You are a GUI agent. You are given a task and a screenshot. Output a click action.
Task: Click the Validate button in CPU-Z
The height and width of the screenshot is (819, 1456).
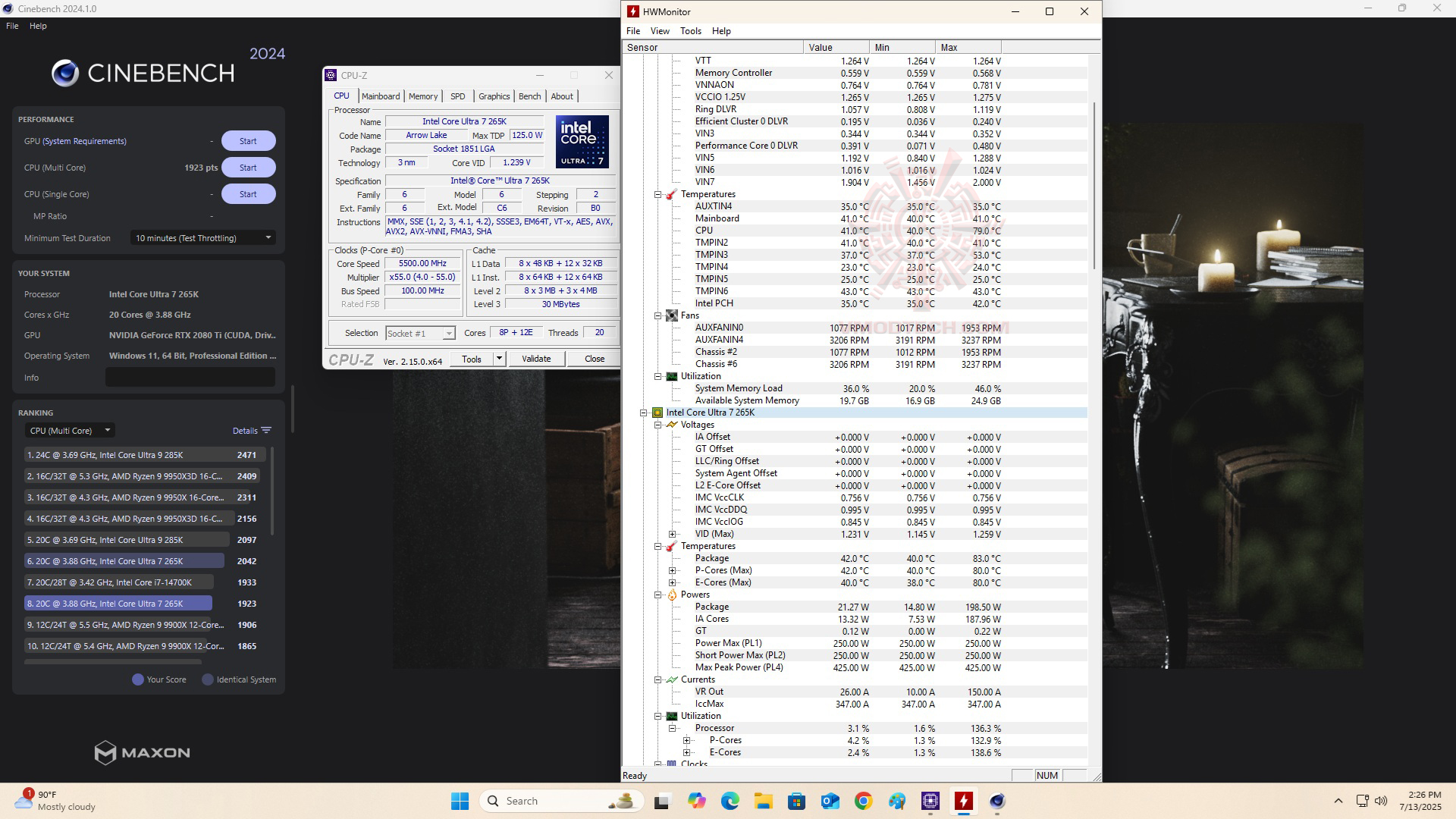(x=535, y=359)
